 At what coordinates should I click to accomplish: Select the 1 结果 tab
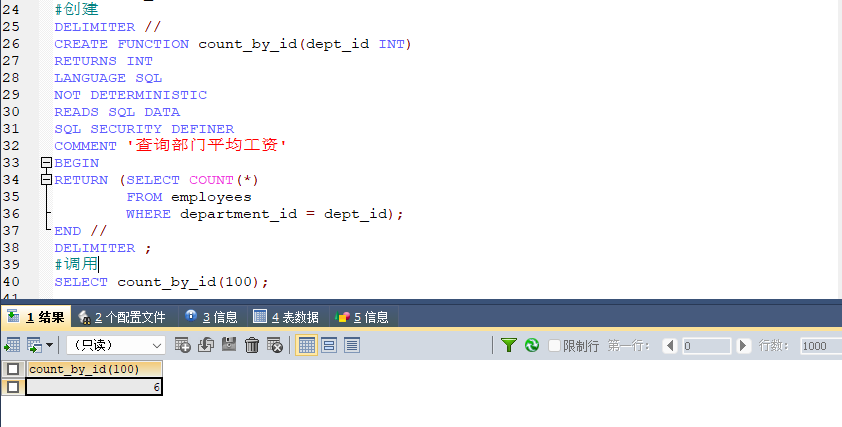tap(36, 317)
